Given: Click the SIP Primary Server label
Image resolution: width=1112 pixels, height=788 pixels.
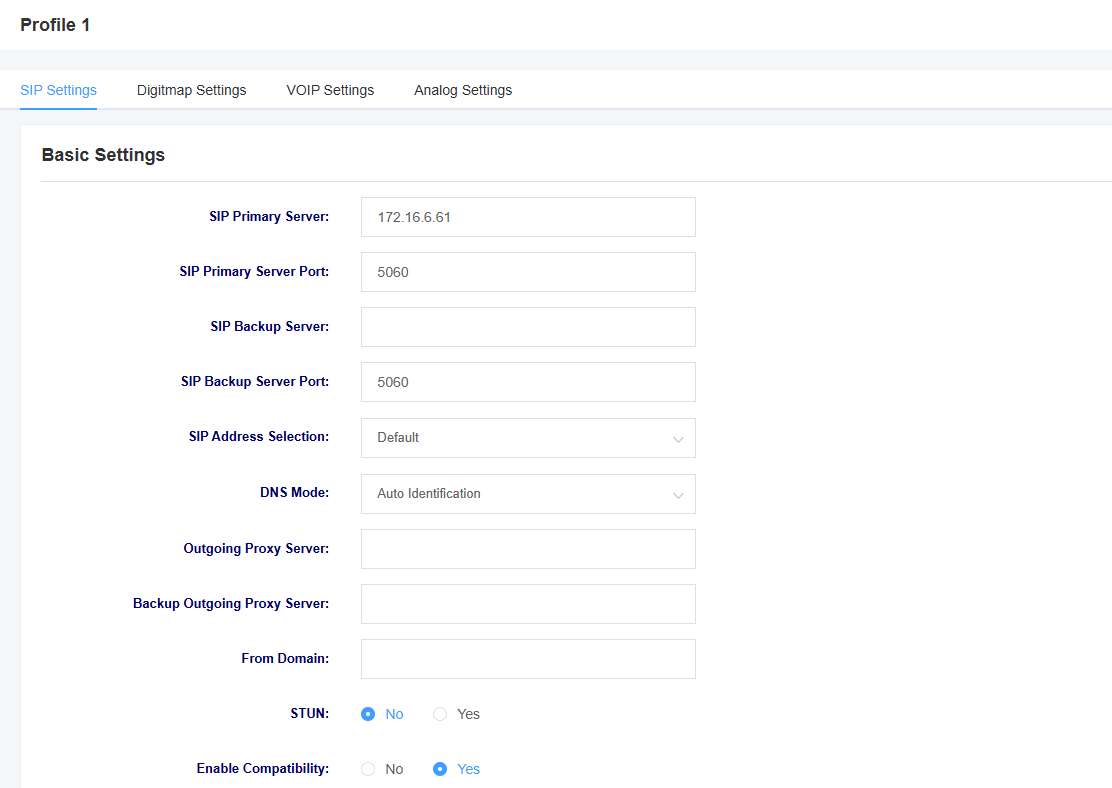Looking at the screenshot, I should click(269, 216).
